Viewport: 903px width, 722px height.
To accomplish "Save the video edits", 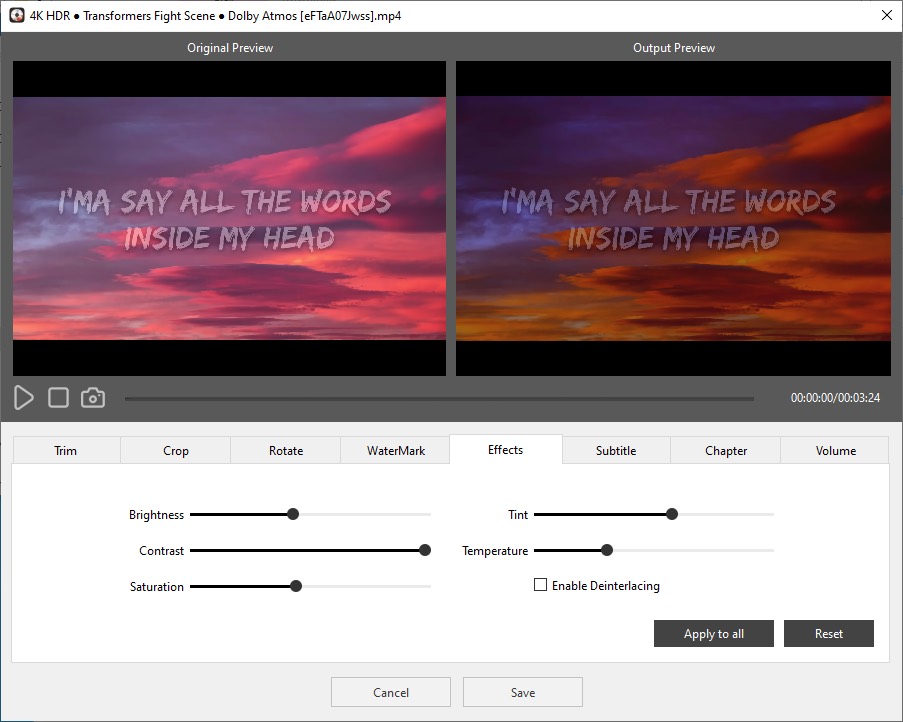I will tap(523, 692).
